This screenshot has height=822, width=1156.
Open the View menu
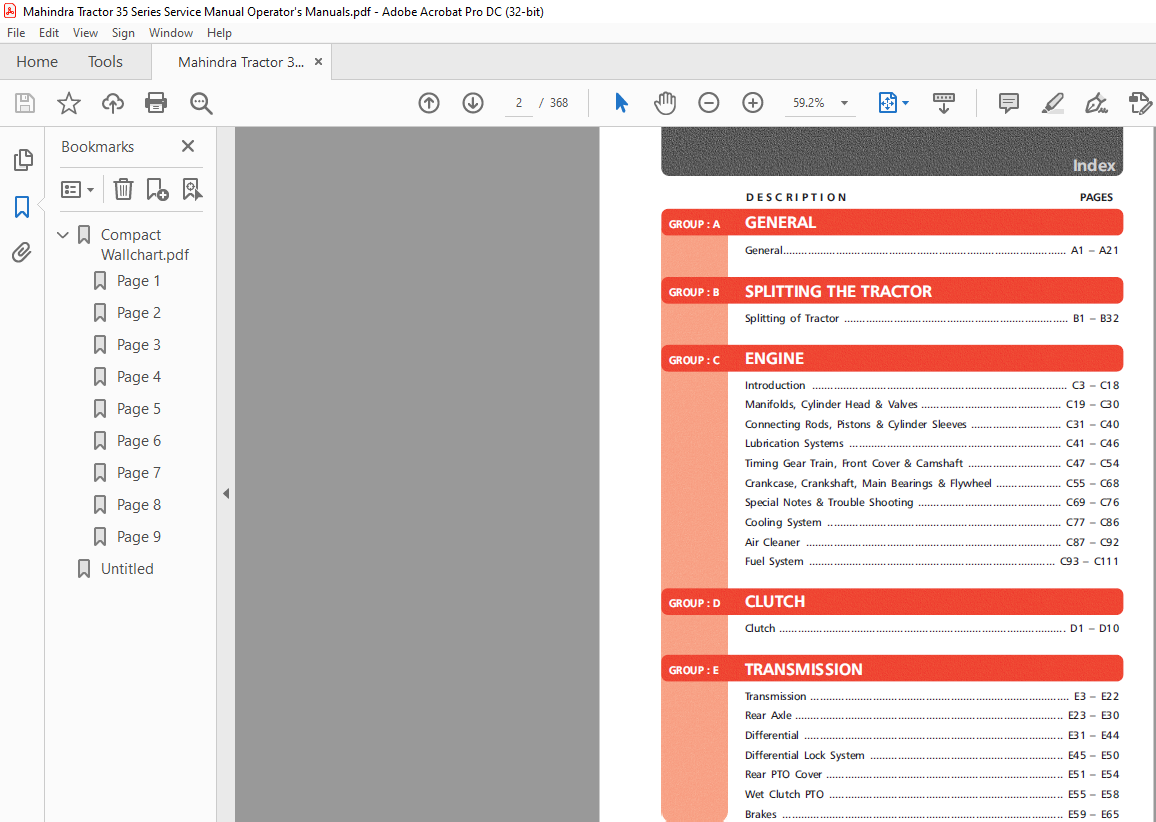pyautogui.click(x=85, y=32)
